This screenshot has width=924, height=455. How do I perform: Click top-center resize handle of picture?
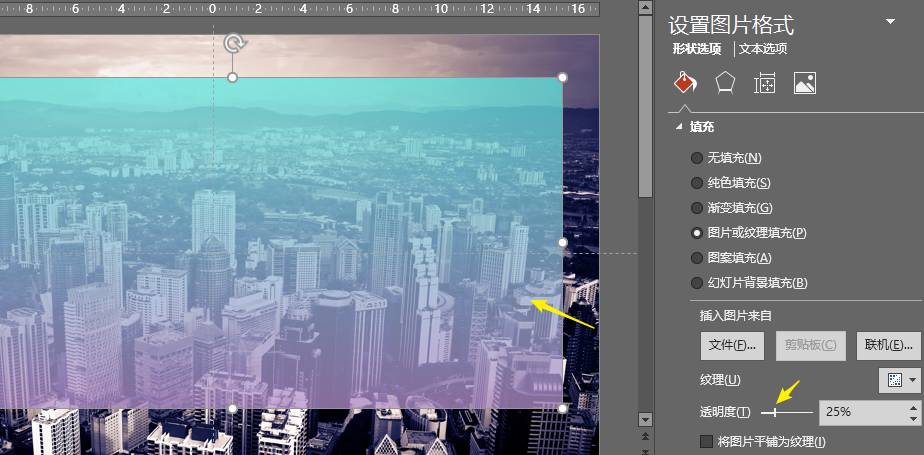pos(232,77)
